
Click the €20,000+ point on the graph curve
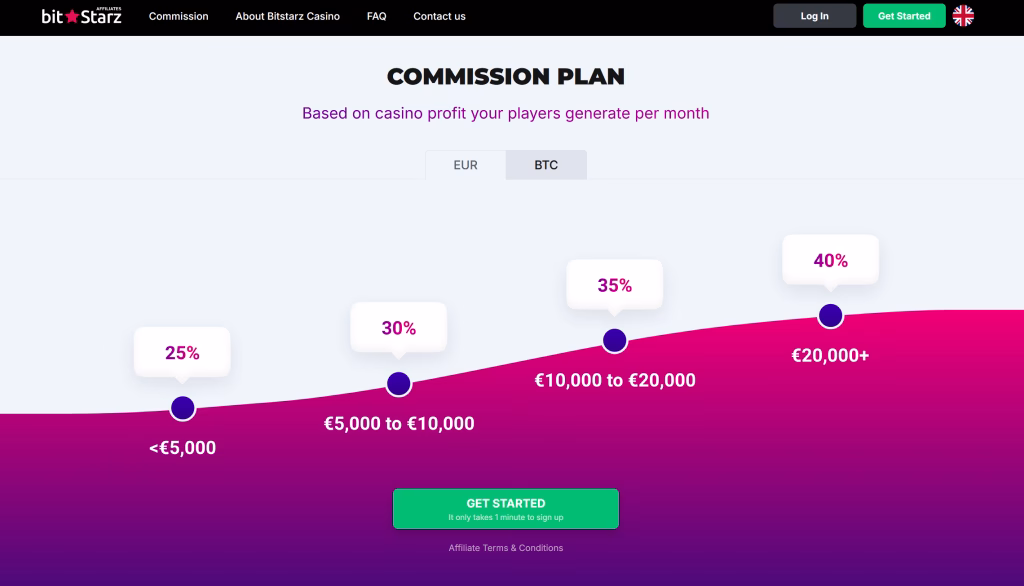[x=830, y=314]
